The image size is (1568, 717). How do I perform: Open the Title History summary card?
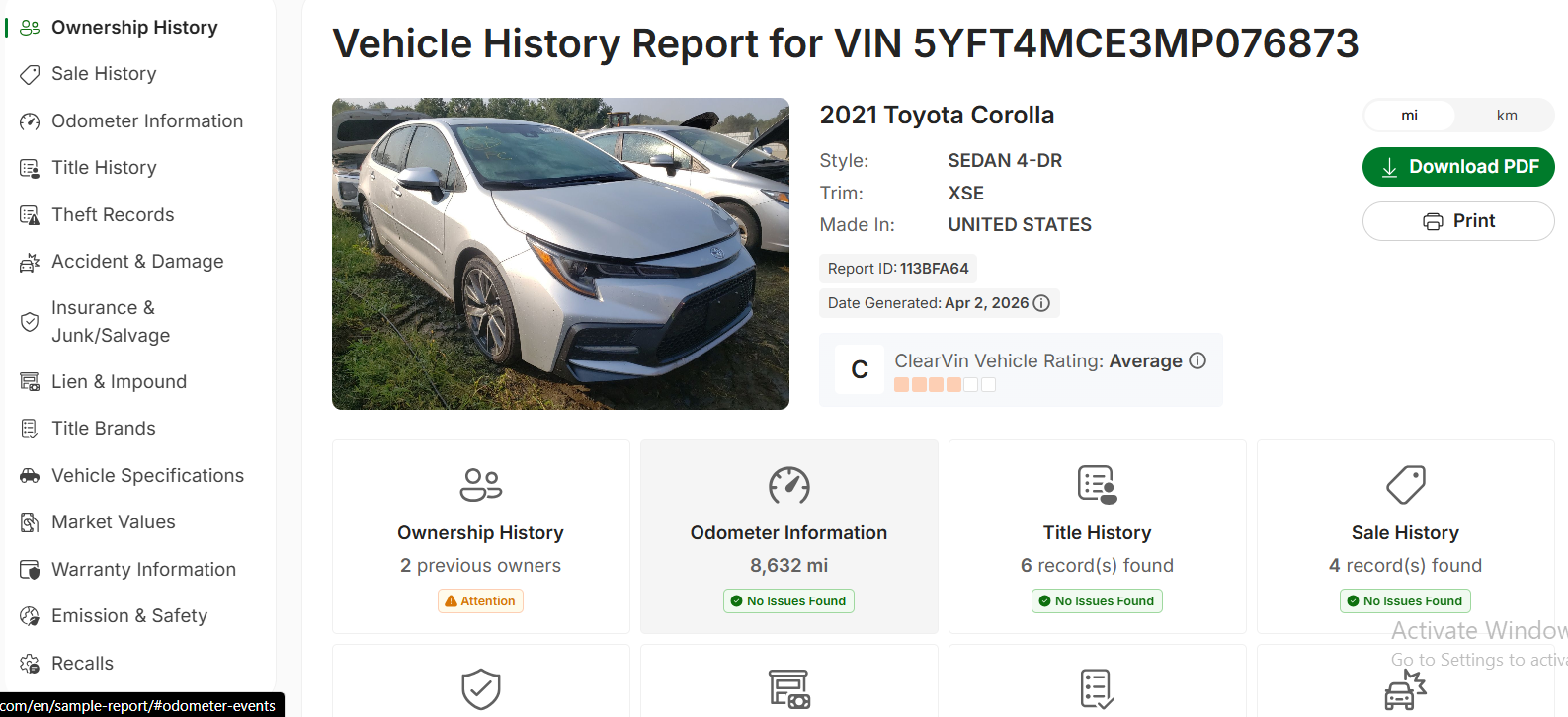click(x=1098, y=536)
